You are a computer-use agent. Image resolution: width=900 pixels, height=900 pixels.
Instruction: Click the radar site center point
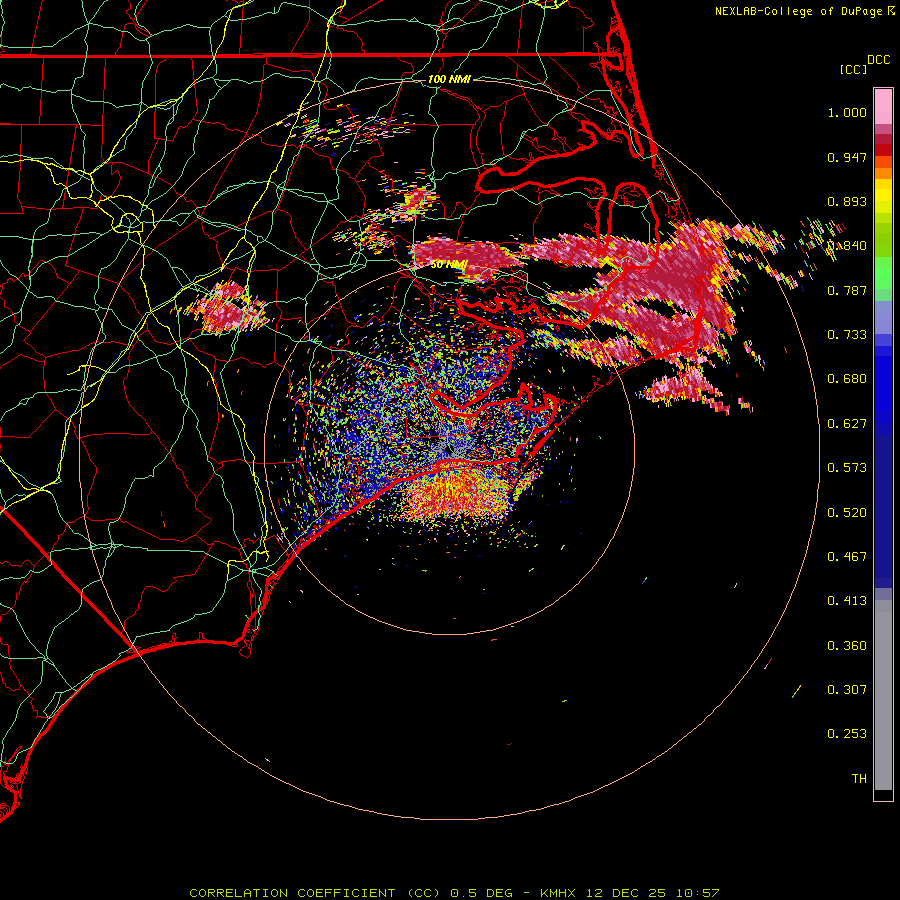449,449
